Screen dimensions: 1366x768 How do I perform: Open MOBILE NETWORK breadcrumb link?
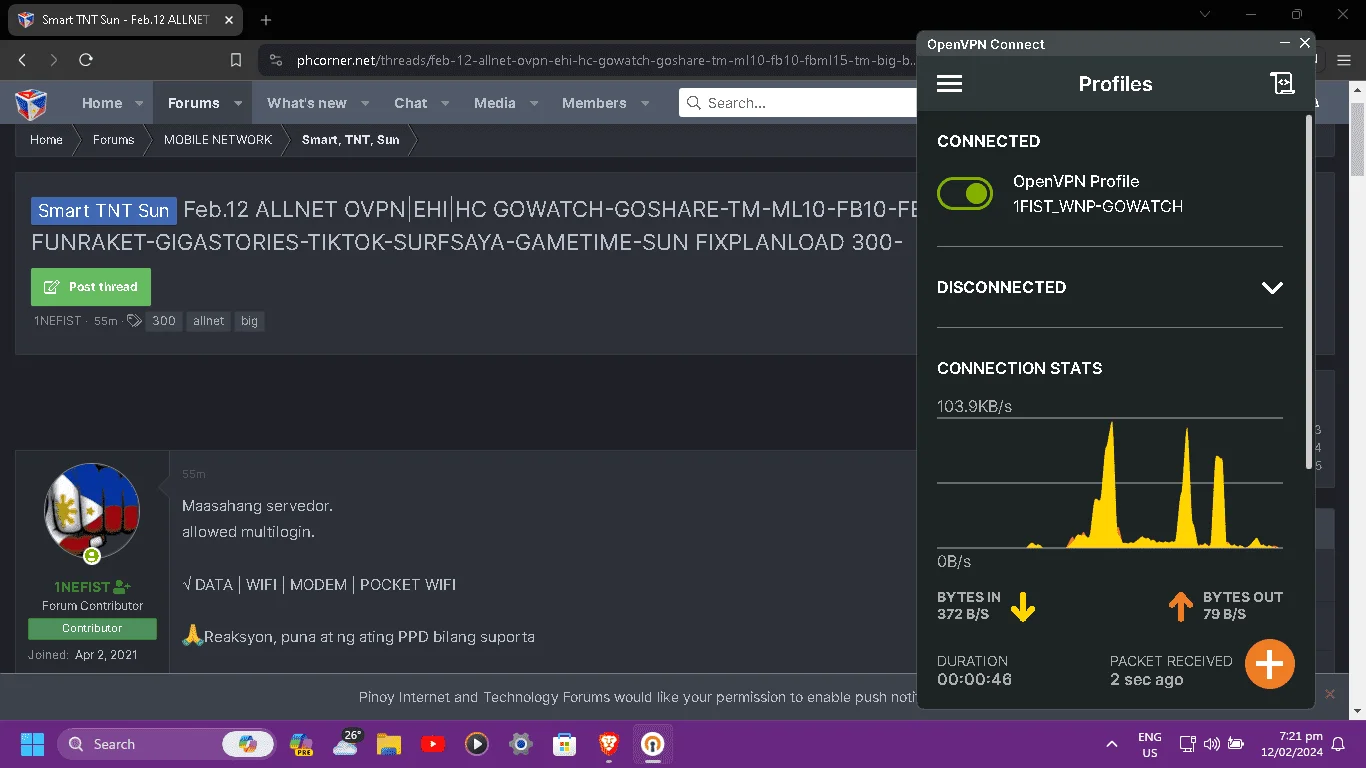click(218, 140)
